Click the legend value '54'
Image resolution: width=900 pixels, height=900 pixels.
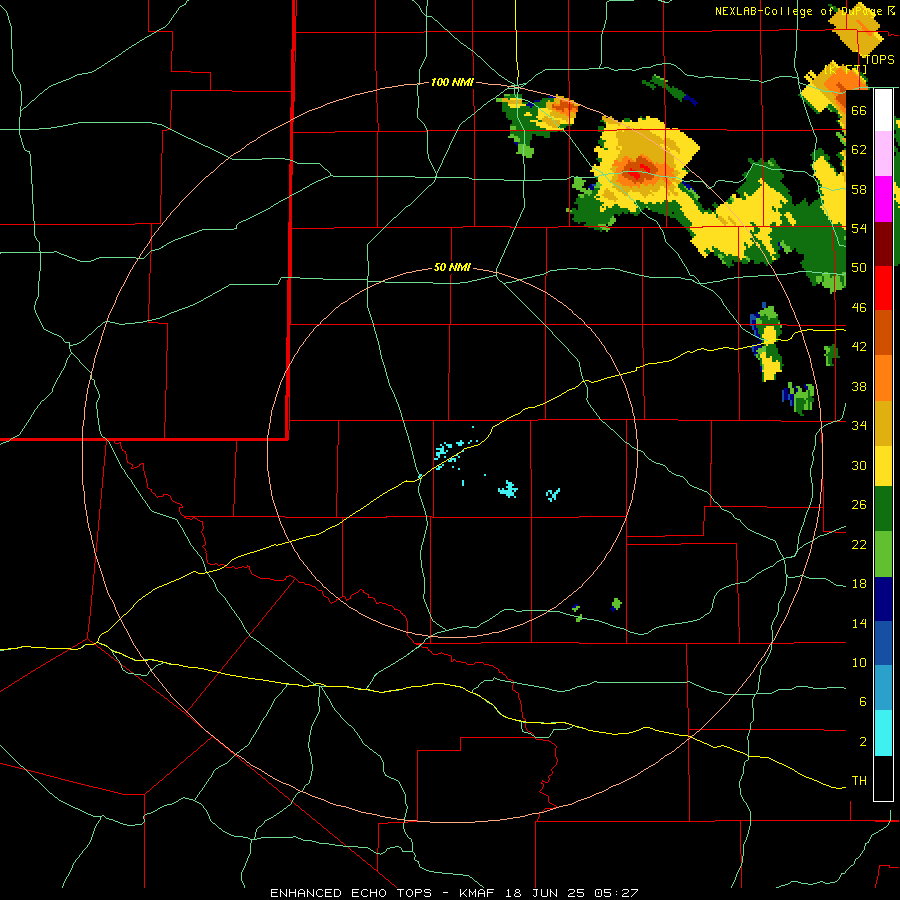[x=859, y=228]
